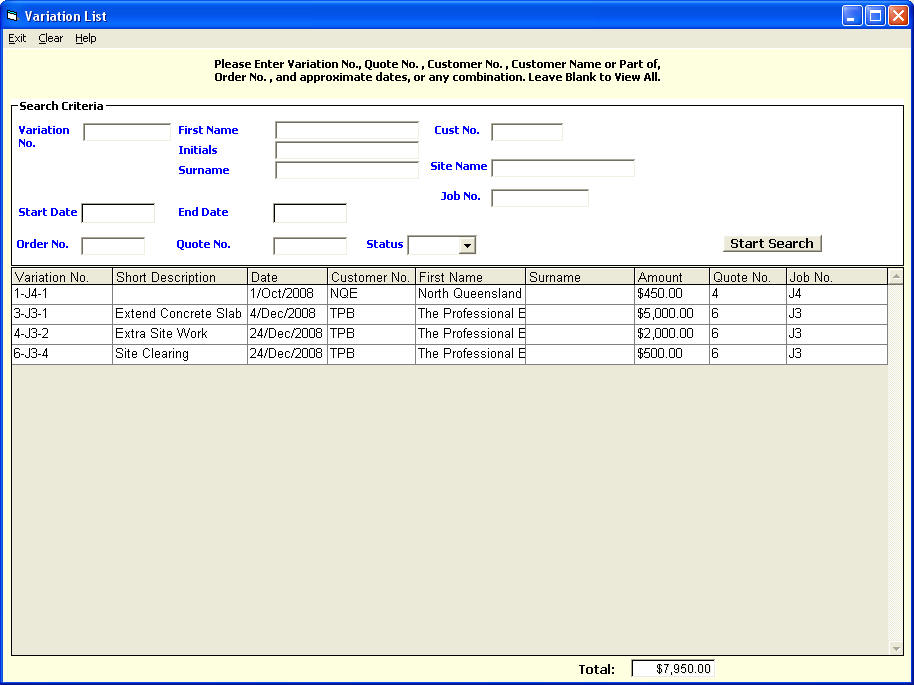Click the Extend Concrete Slab description cell
The image size is (914, 685).
(x=180, y=314)
